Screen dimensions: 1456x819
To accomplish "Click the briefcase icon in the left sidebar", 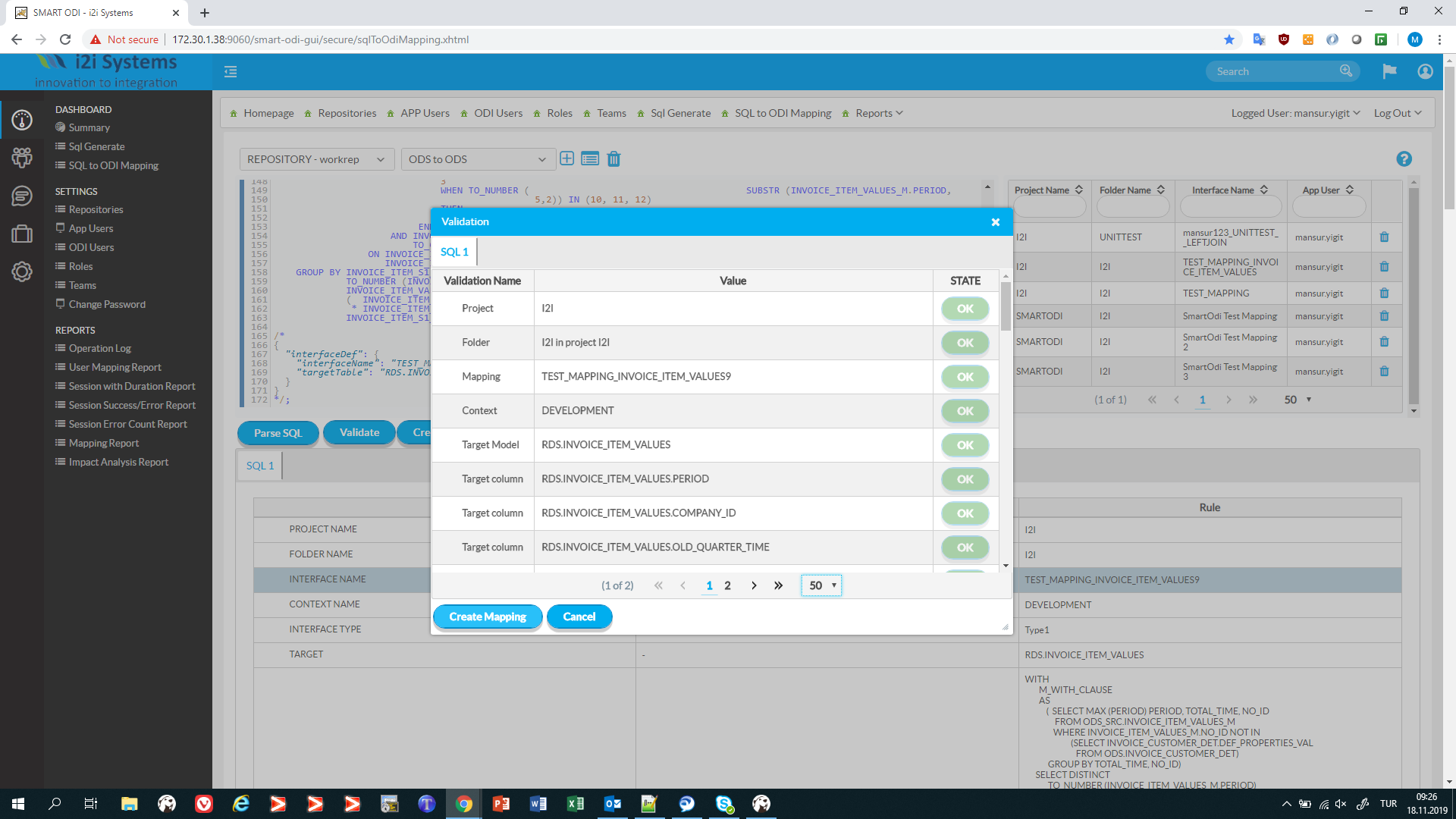I will pyautogui.click(x=22, y=234).
